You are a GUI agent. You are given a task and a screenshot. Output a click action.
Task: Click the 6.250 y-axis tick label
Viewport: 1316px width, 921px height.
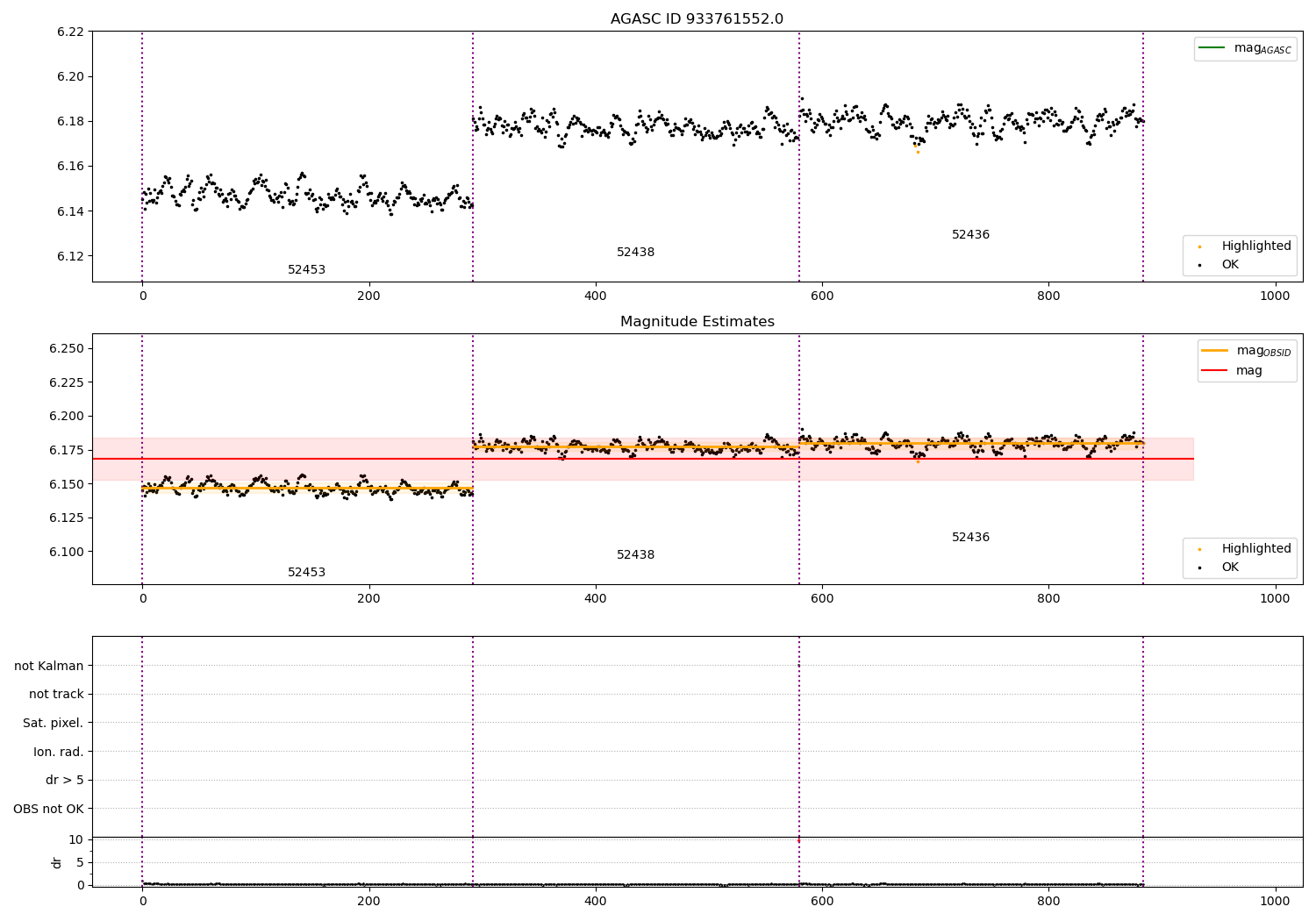pyautogui.click(x=67, y=349)
